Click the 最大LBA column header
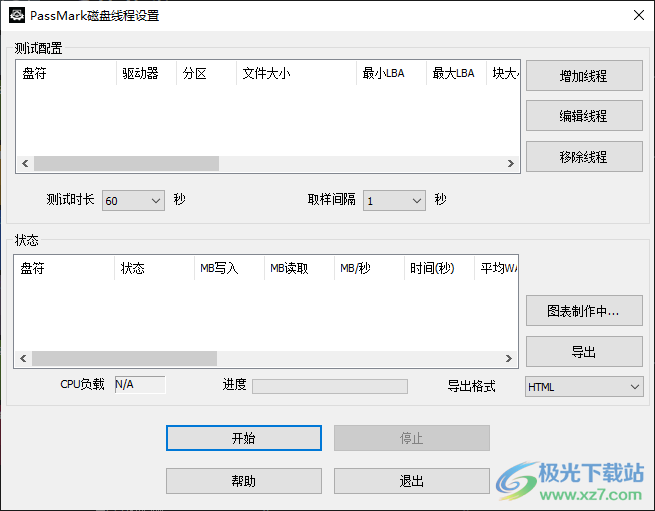Image resolution: width=655 pixels, height=511 pixels. (x=457, y=73)
